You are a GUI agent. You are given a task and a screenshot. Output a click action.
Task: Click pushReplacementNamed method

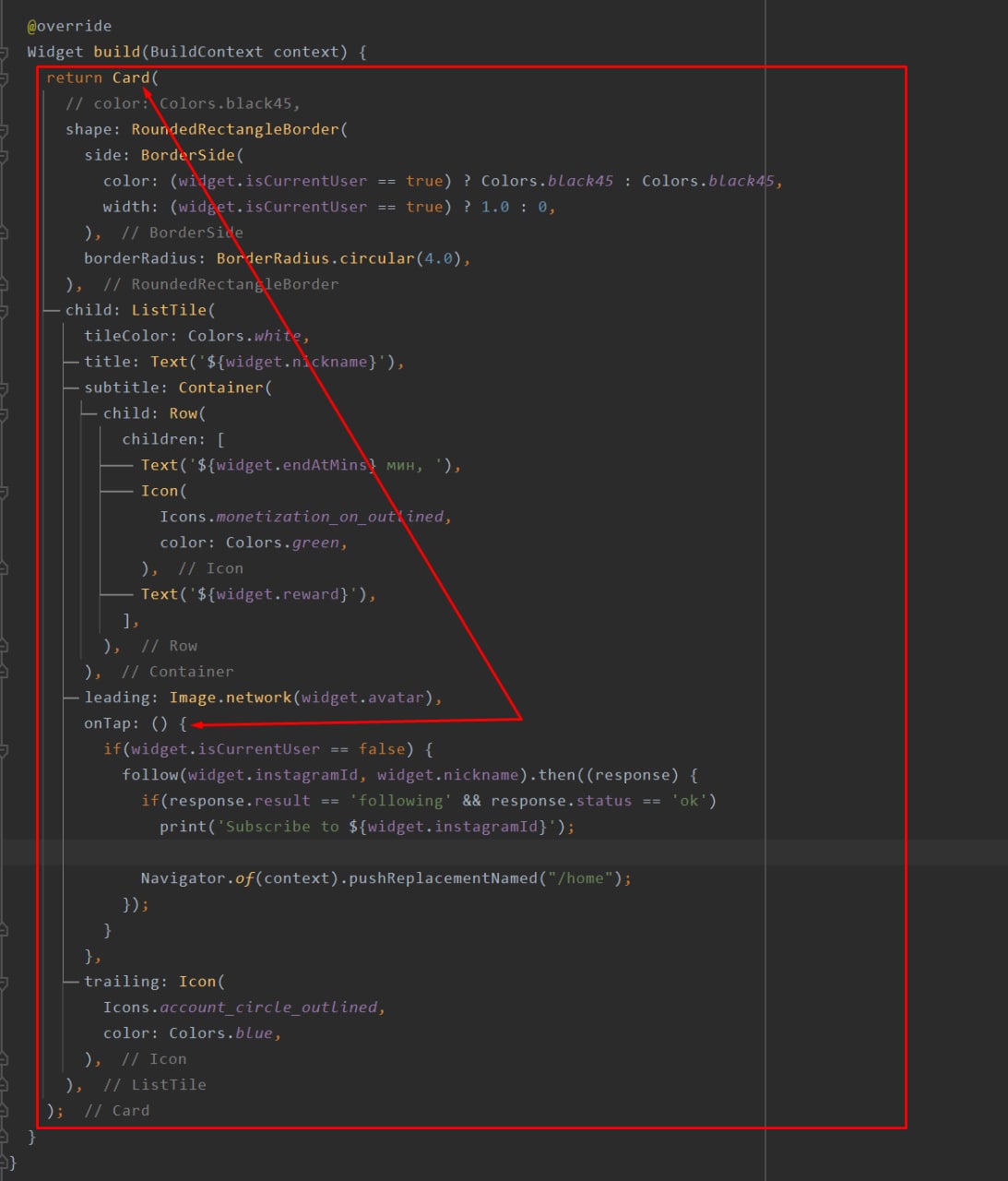443,878
